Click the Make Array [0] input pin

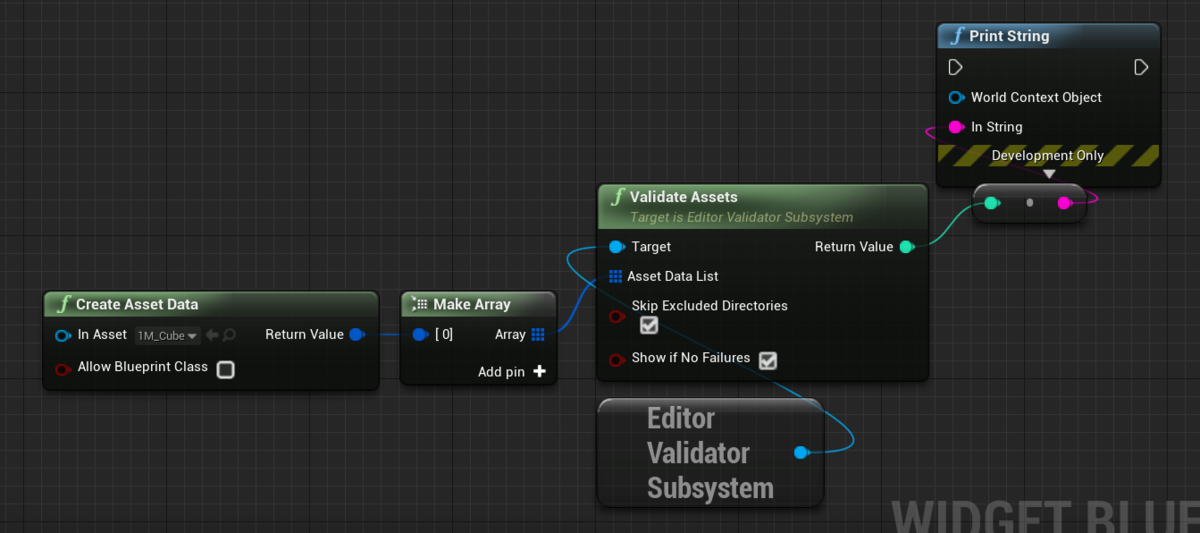tap(420, 335)
